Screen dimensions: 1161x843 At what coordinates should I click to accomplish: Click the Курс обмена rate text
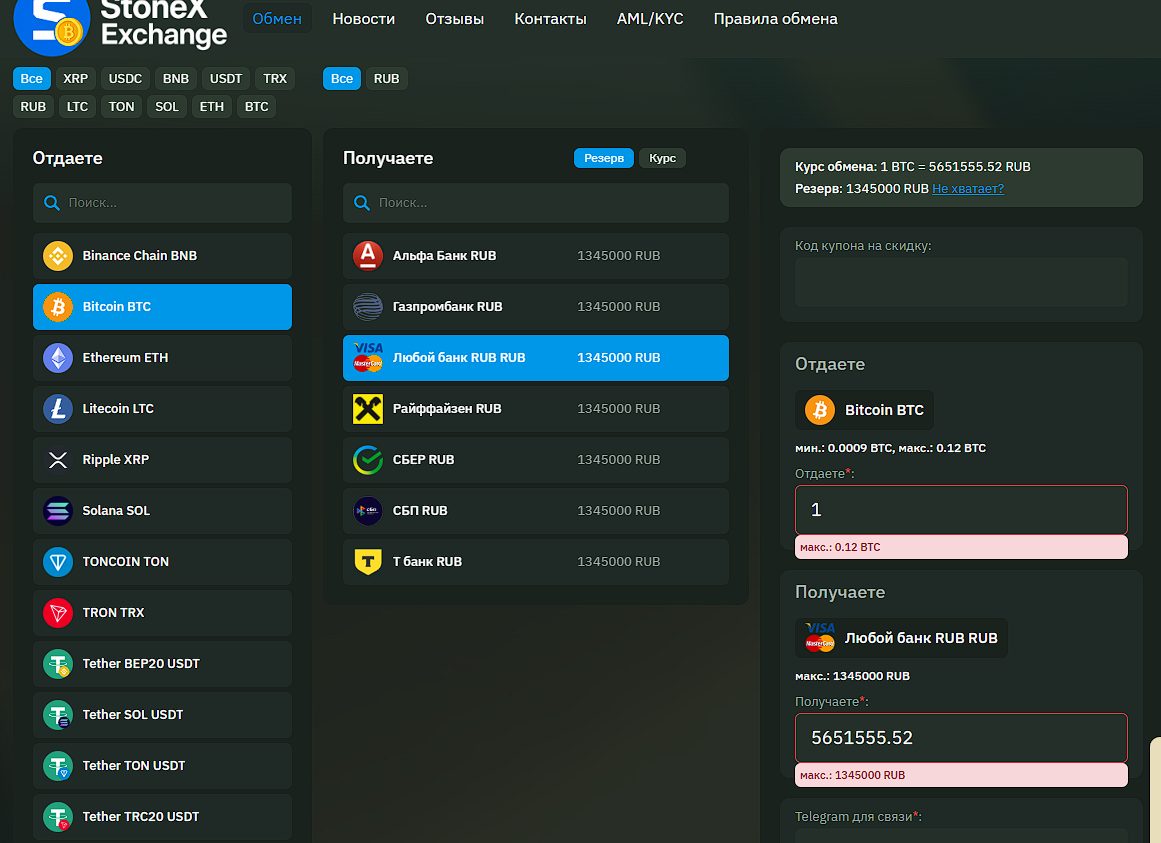(912, 167)
